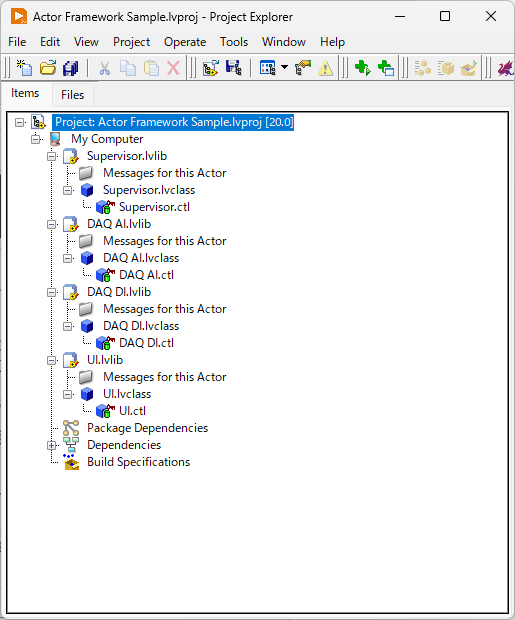
Task: Click the Cut scissors icon
Action: point(104,68)
